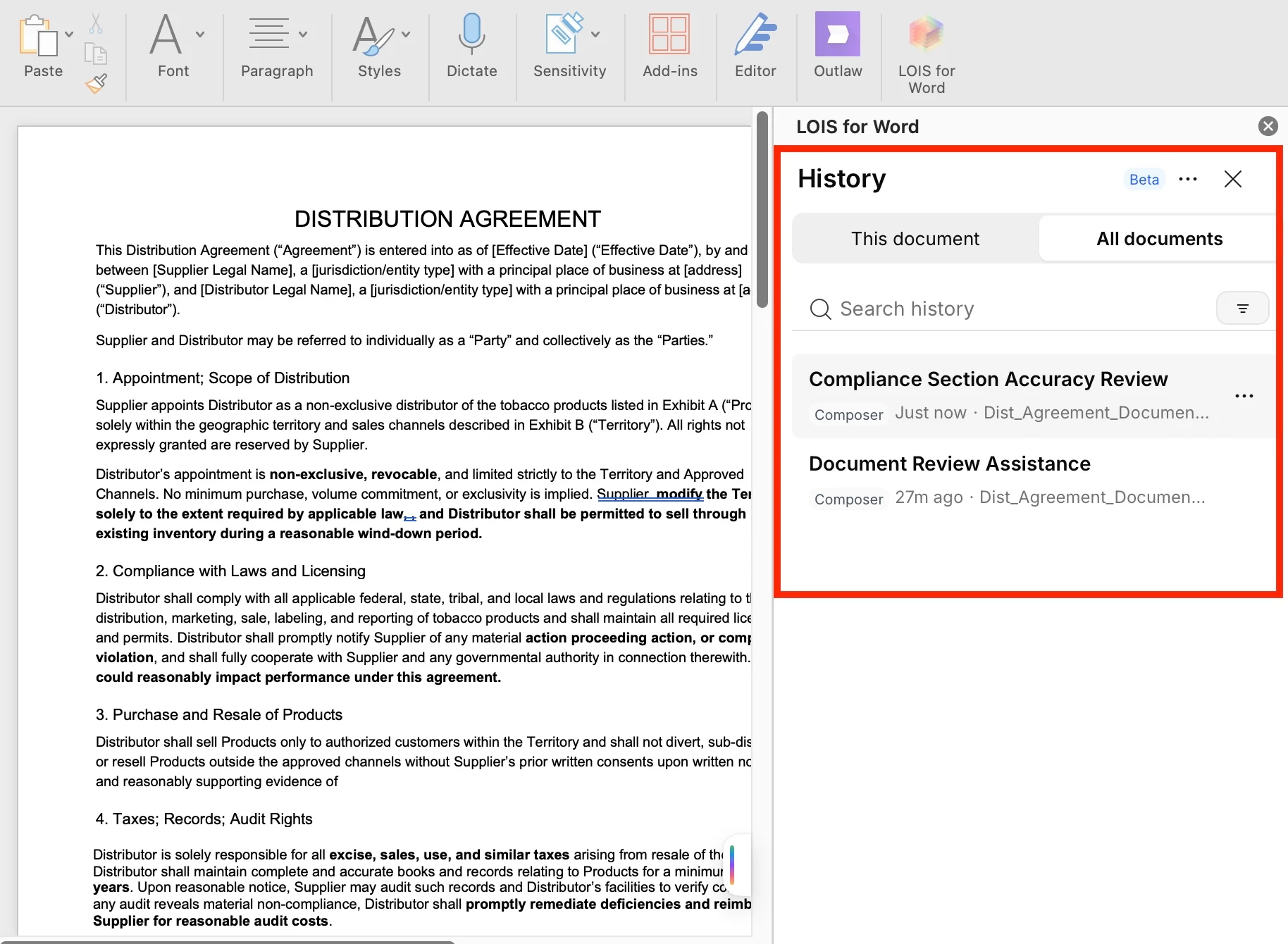Launch the Editor pen icon

coord(755,34)
